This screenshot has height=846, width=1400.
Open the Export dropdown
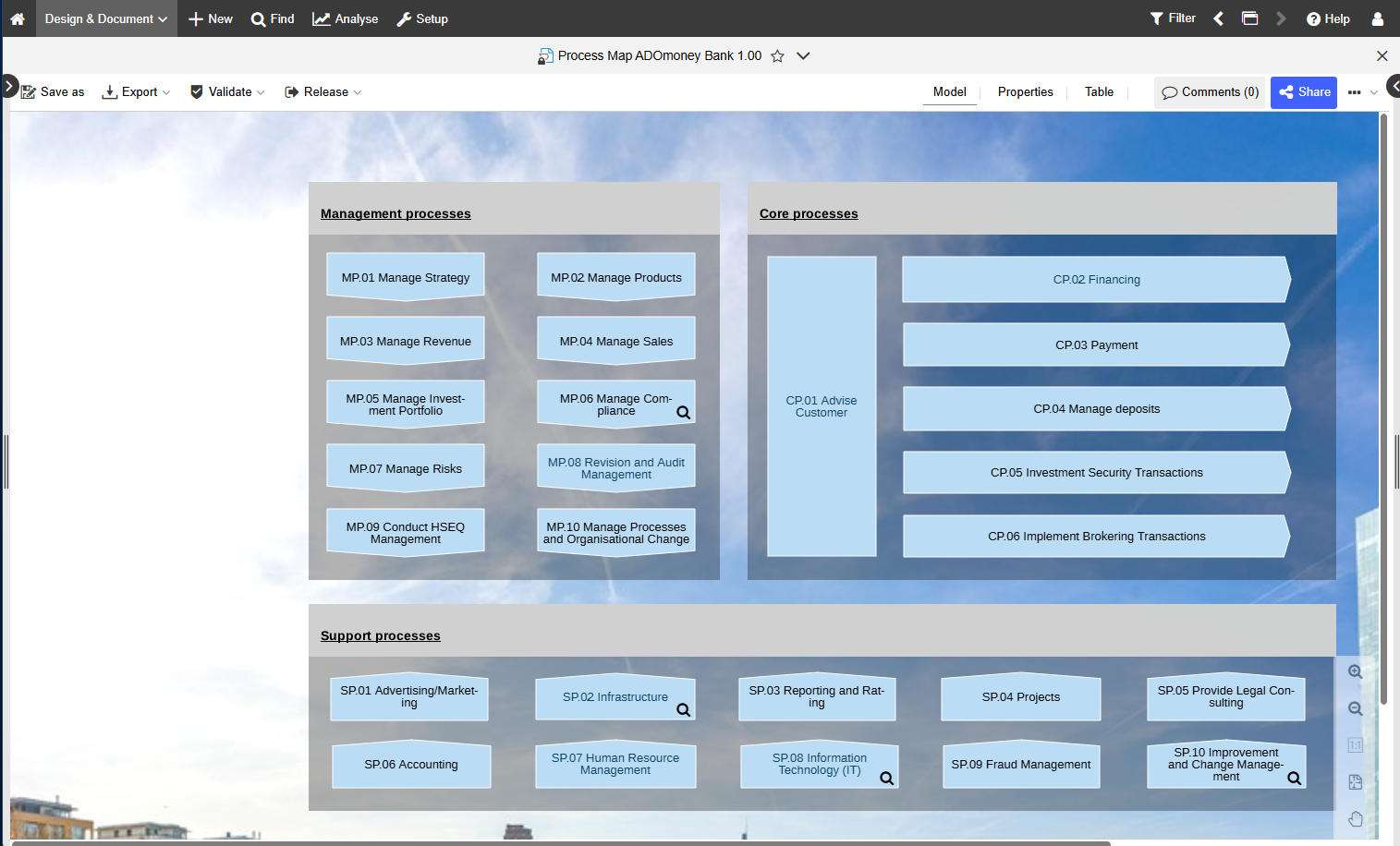[x=137, y=92]
